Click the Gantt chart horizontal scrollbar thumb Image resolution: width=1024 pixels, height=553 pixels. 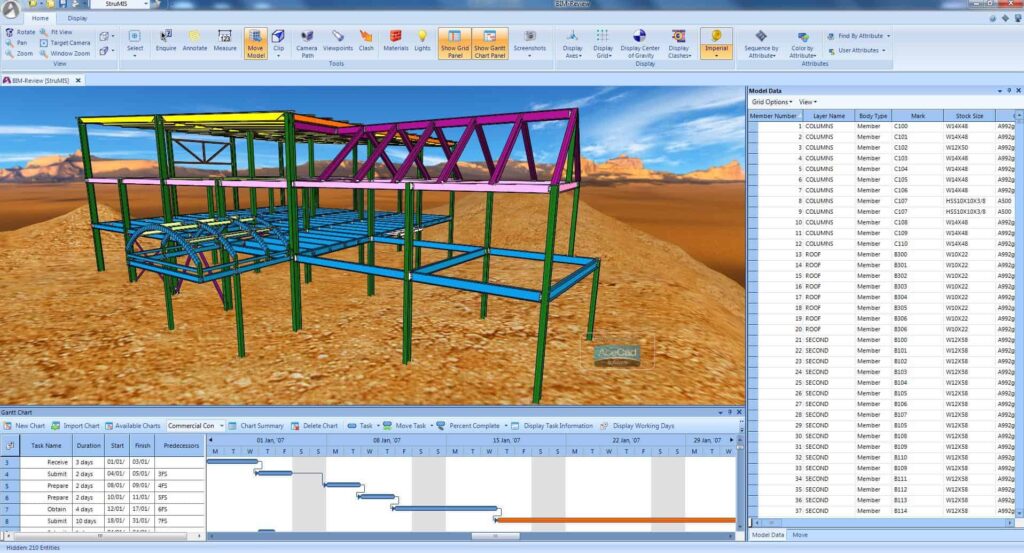[495, 536]
